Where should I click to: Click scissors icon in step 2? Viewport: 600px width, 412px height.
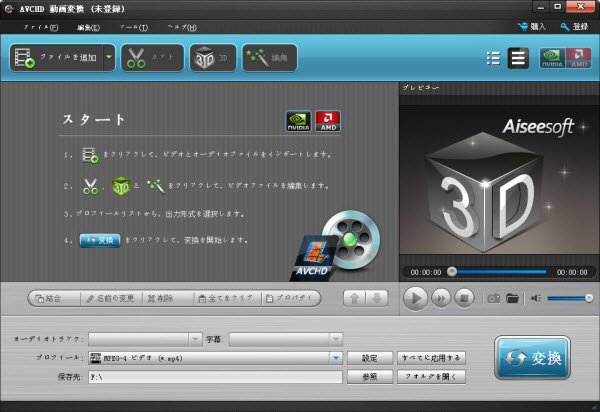[91, 186]
